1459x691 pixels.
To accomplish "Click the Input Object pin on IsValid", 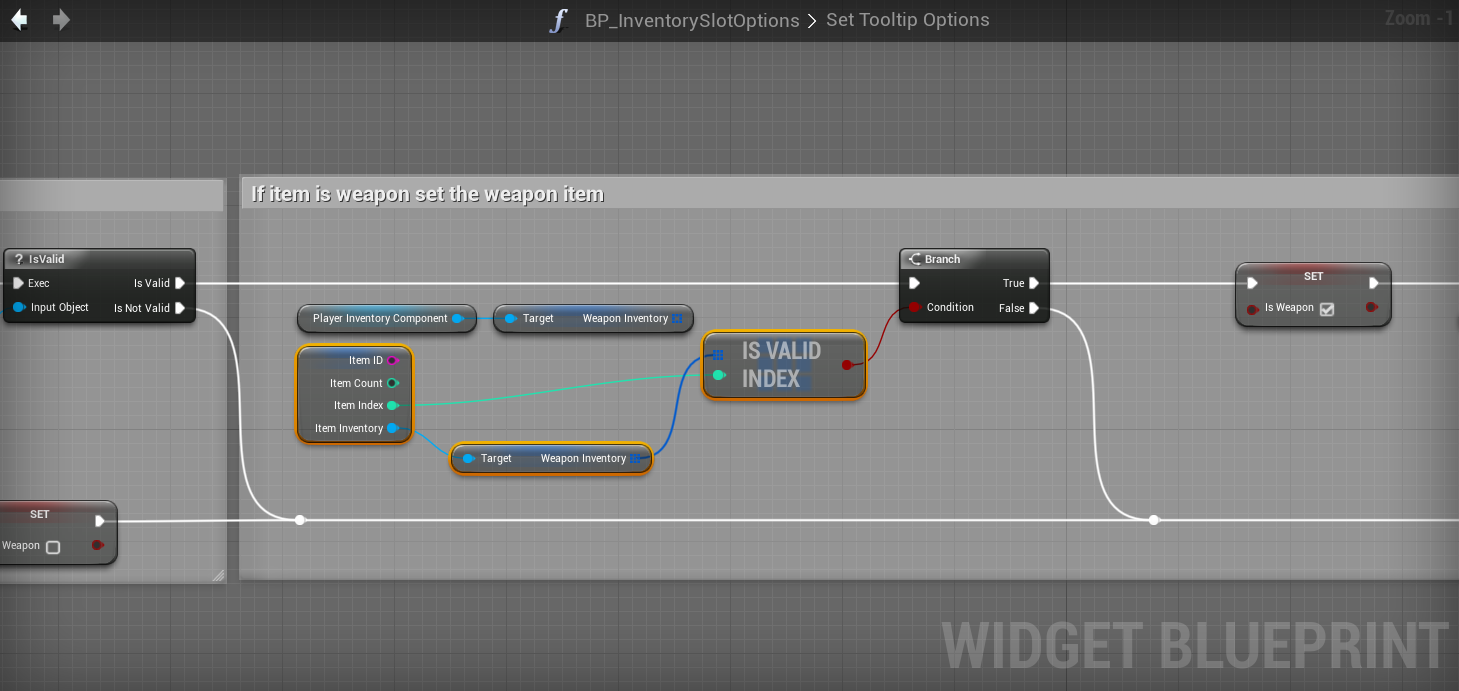I will [18, 307].
